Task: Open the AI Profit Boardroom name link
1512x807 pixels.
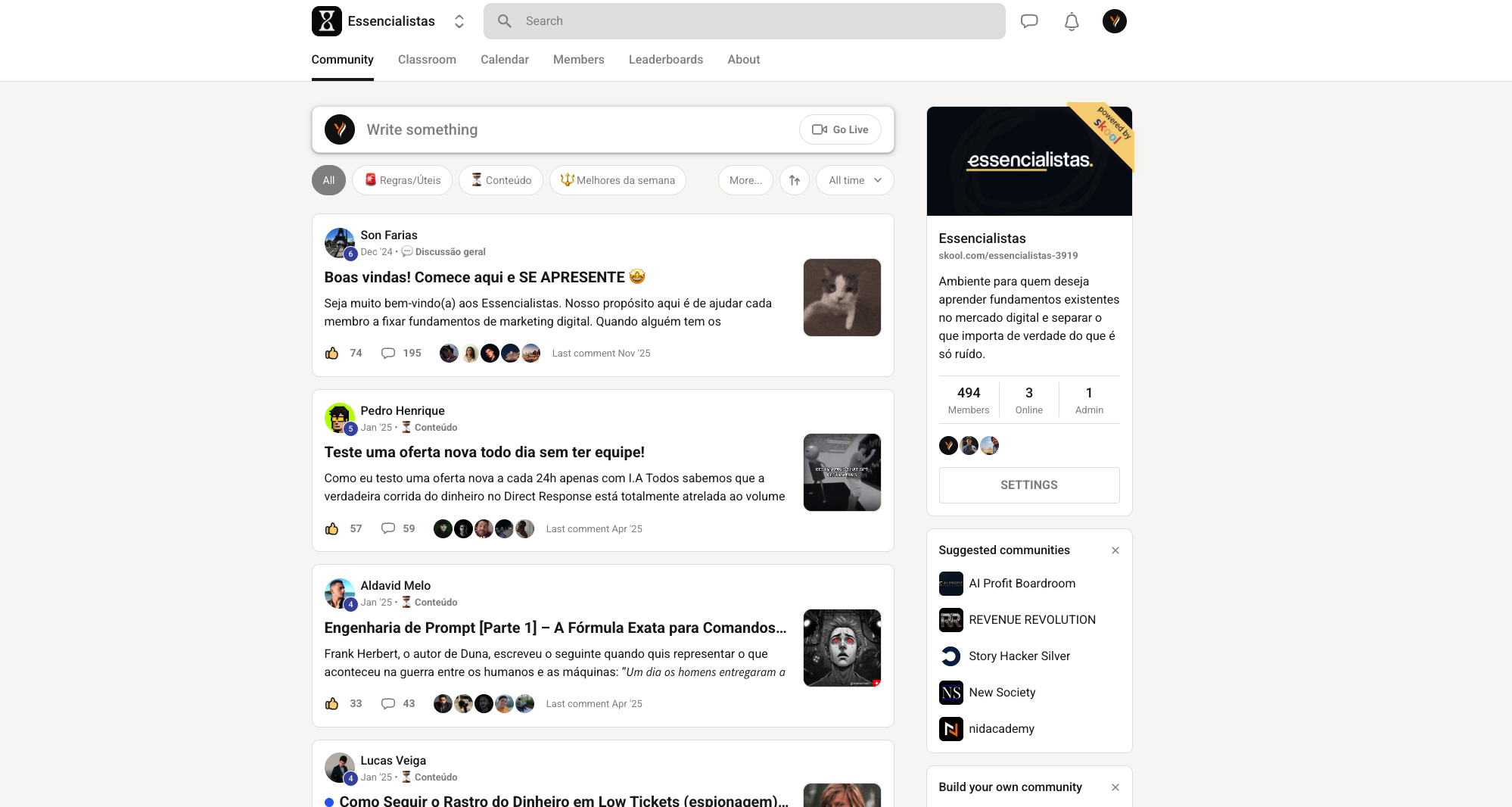Action: pos(1022,584)
